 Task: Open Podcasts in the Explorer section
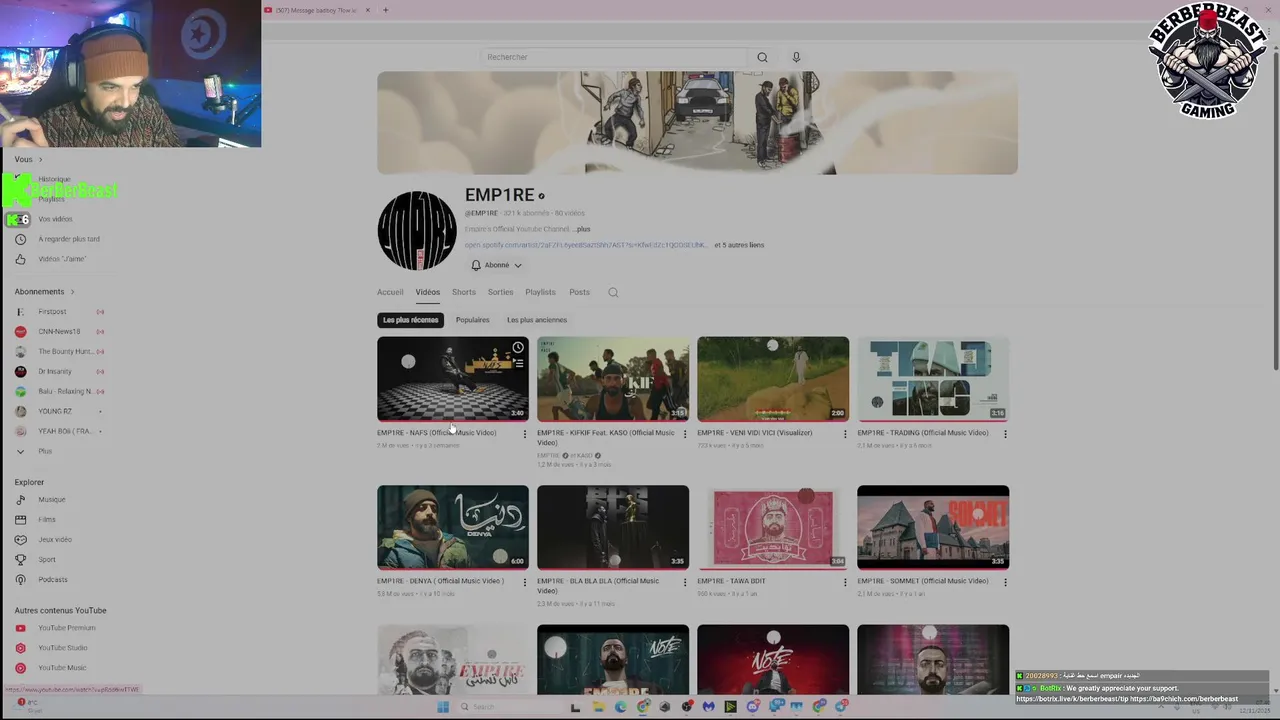click(x=53, y=580)
